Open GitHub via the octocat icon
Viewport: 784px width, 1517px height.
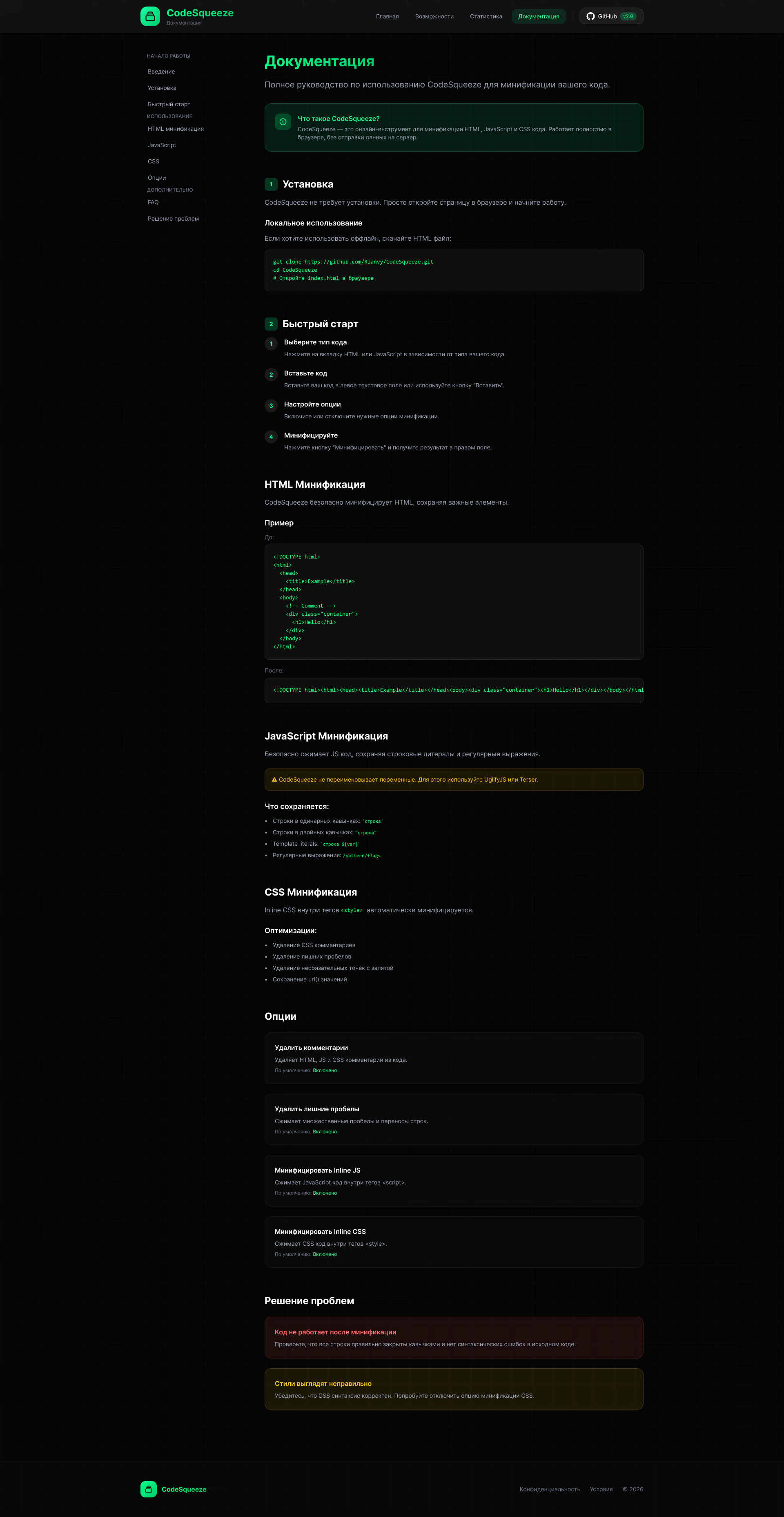(590, 16)
